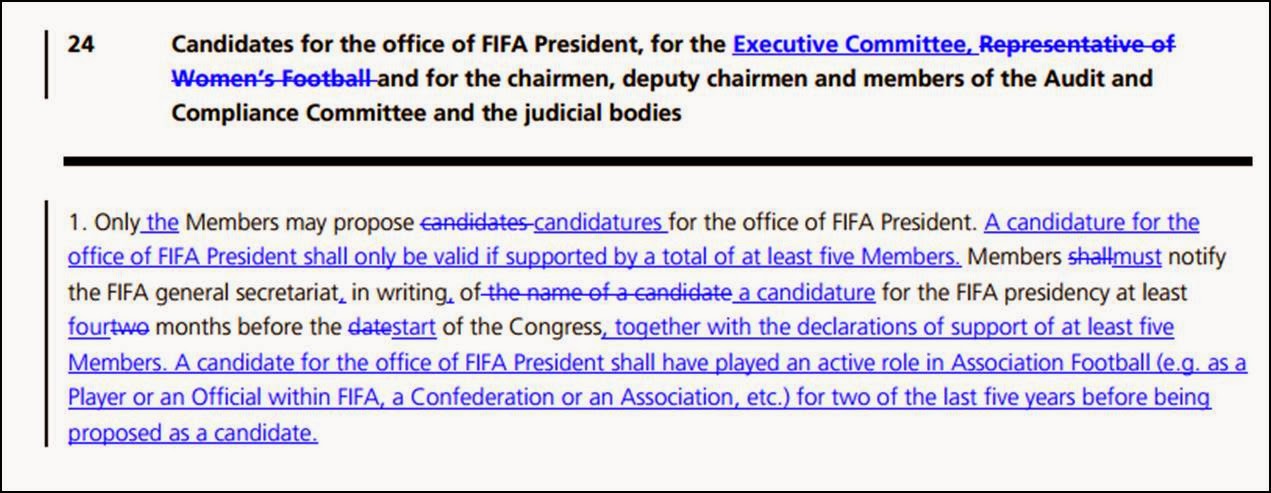The image size is (1271, 493).
Task: Click the inserted word 'candidatures'
Action: click(x=599, y=222)
